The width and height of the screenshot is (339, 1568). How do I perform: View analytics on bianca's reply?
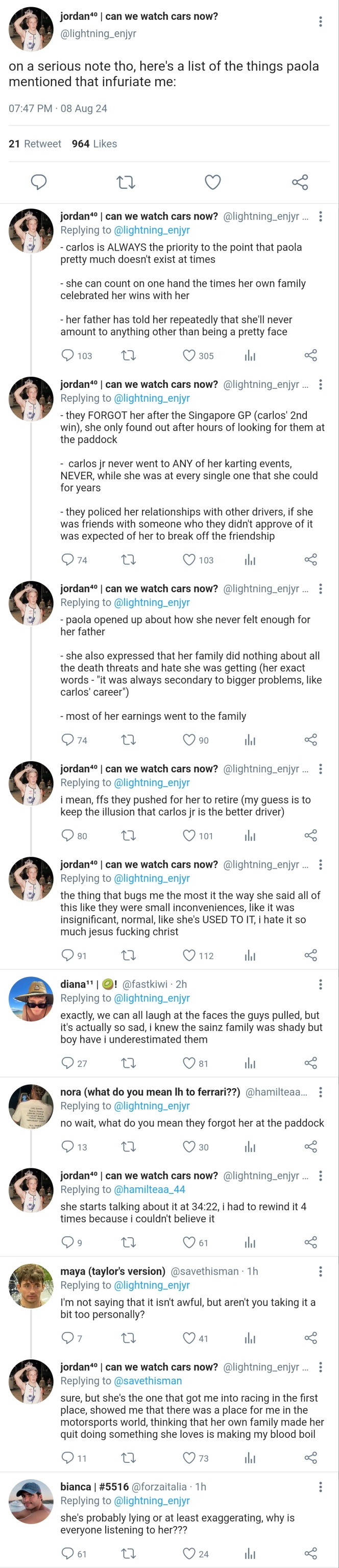[x=250, y=1553]
